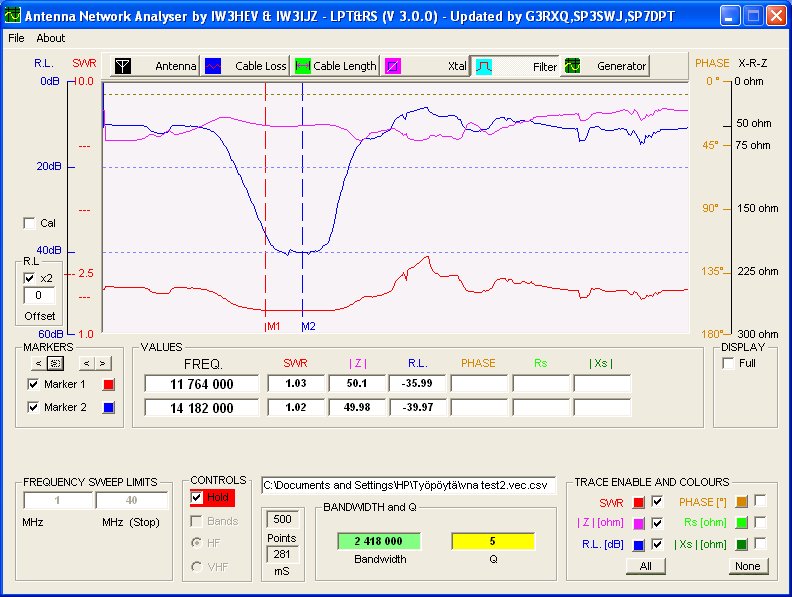The width and height of the screenshot is (792, 597).
Task: Click the Marker 2 blue color swatch
Action: [110, 408]
